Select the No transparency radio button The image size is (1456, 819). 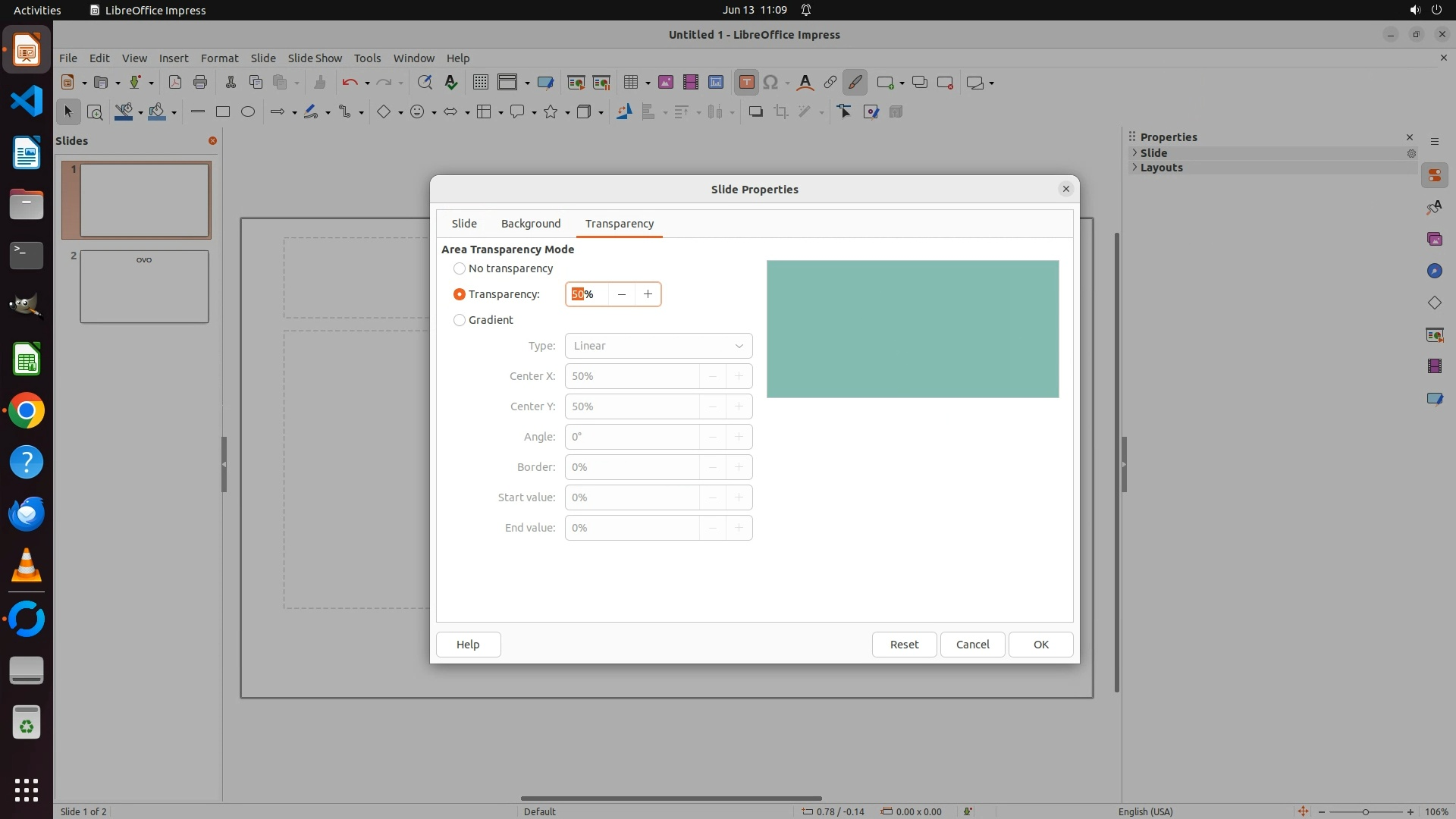pyautogui.click(x=460, y=268)
